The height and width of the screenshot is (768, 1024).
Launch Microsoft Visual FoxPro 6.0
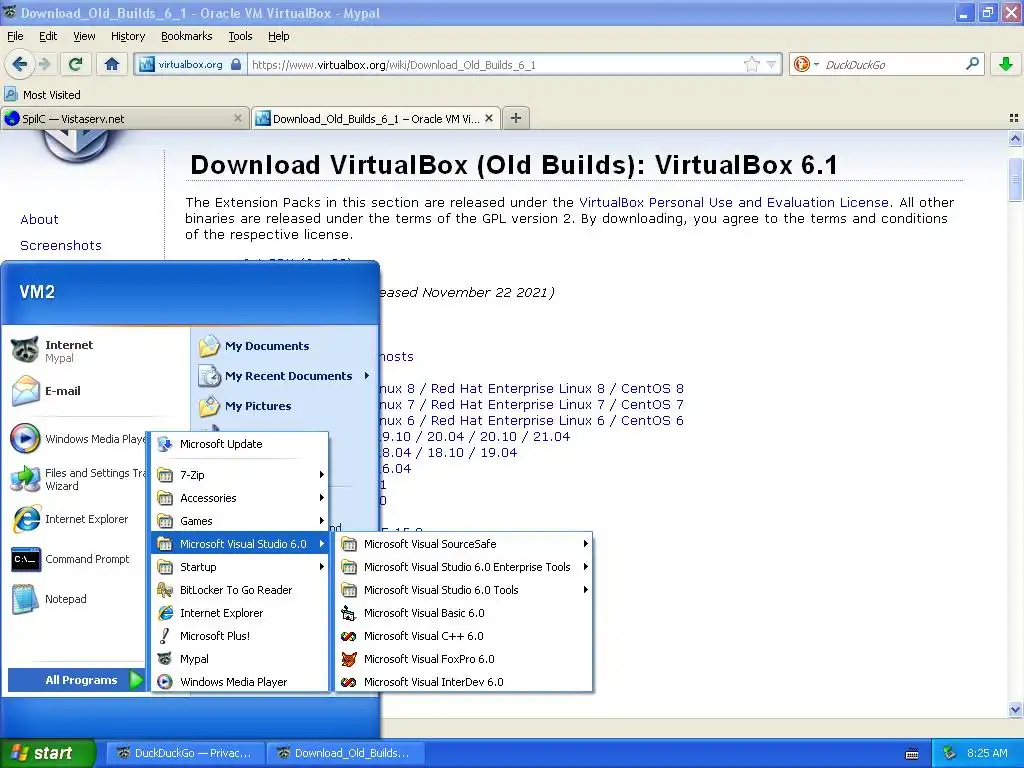[464, 659]
